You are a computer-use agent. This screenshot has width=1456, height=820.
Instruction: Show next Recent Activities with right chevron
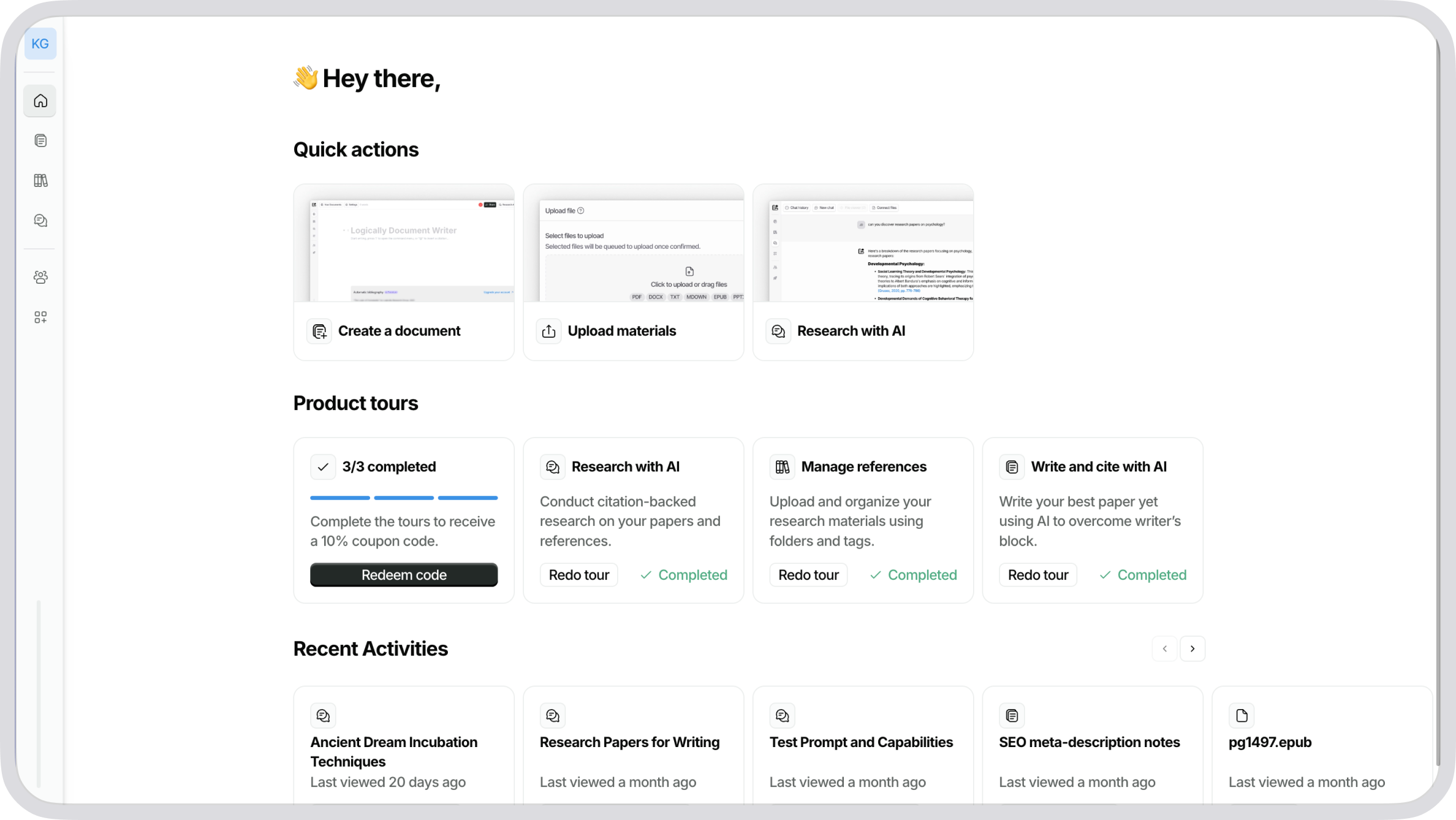(x=1192, y=648)
